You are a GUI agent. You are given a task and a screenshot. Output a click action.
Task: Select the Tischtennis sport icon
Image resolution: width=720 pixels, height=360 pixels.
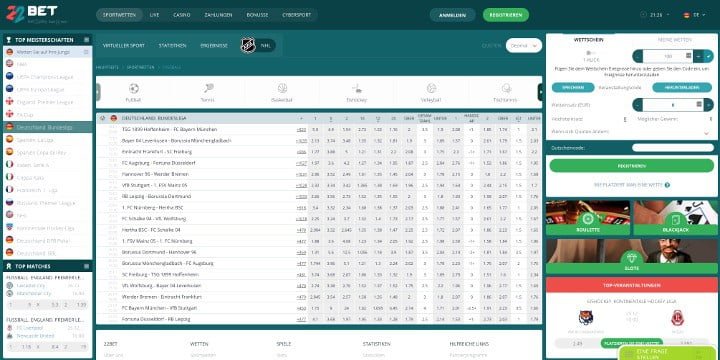click(506, 92)
